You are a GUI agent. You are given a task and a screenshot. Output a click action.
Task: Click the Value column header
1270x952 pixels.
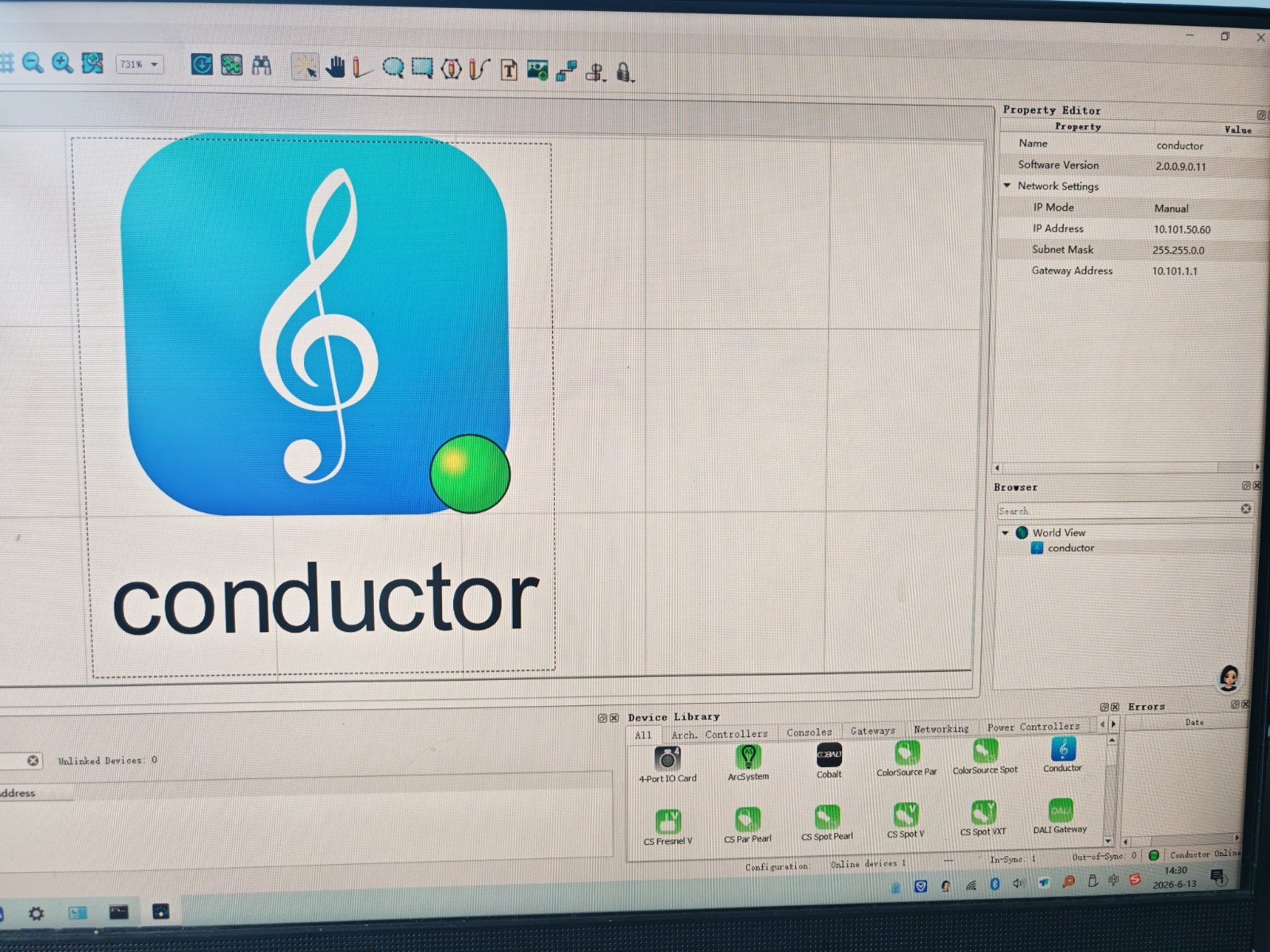1237,129
